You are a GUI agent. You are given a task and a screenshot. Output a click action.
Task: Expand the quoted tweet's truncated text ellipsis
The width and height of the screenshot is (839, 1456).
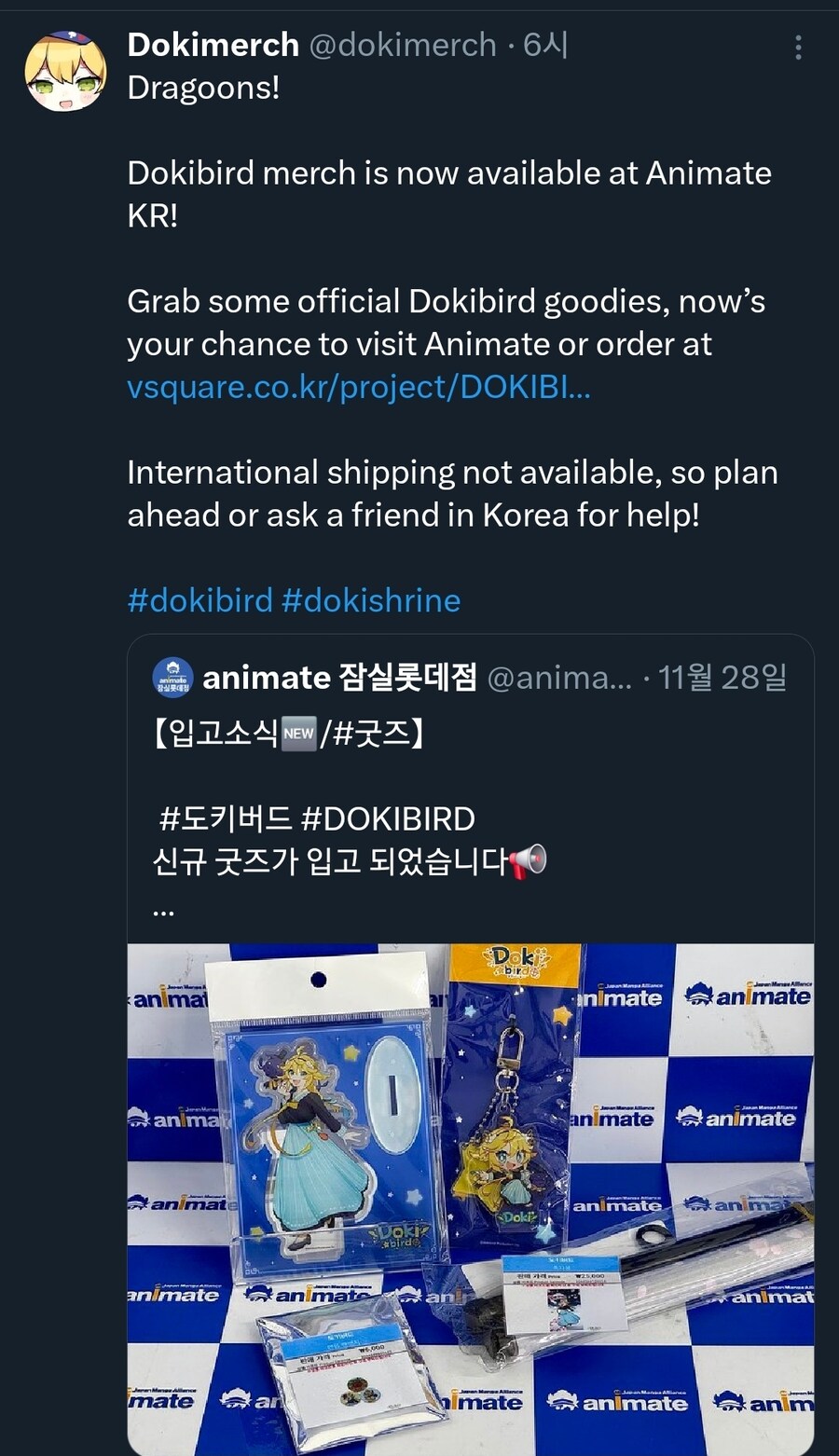click(x=163, y=908)
